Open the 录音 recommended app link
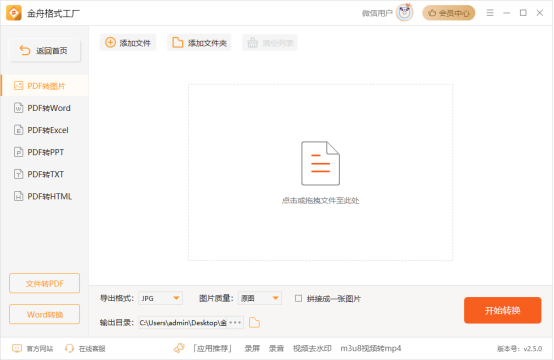The image size is (554, 360). coord(276,349)
